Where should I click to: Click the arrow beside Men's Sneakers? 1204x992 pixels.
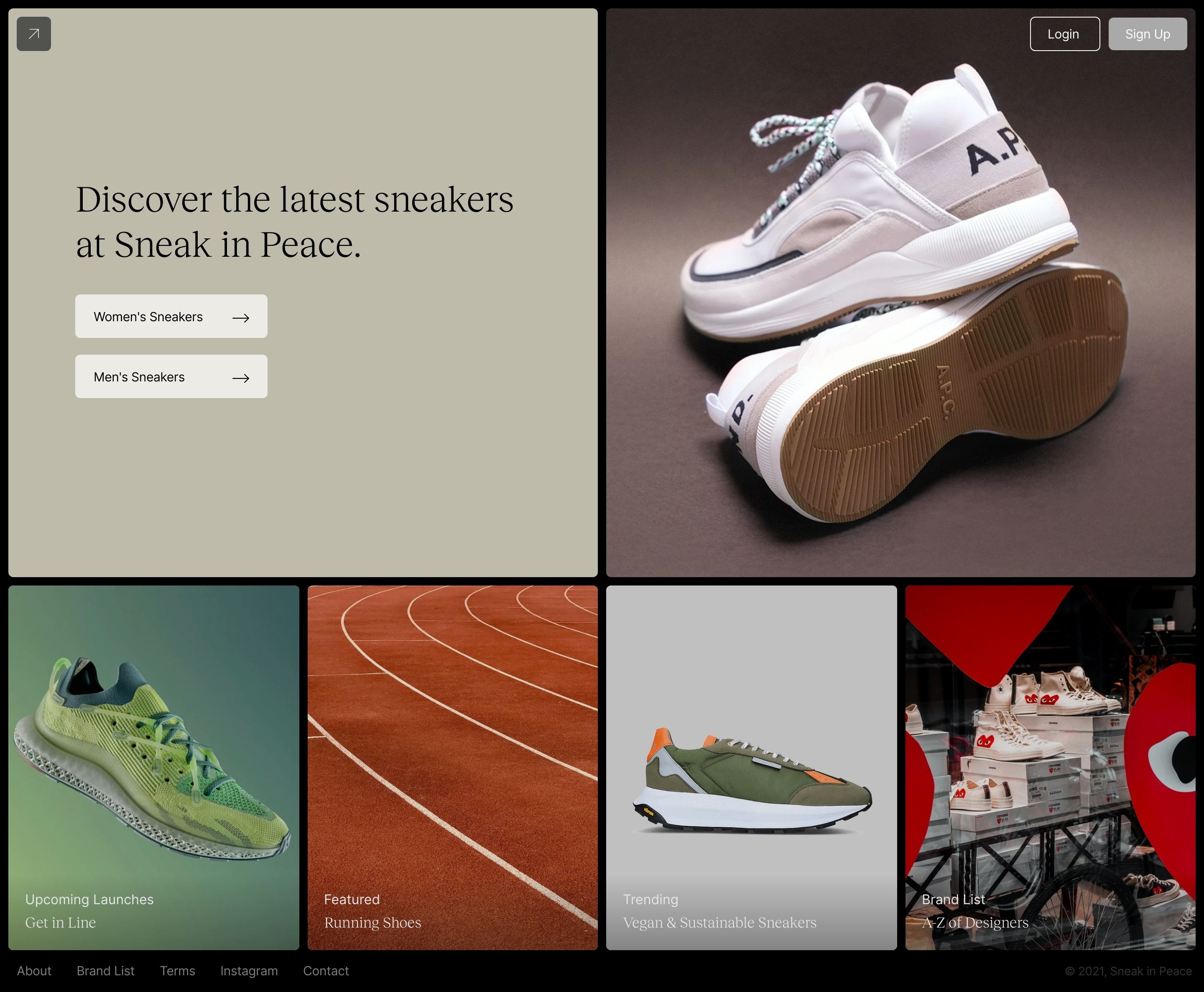pos(240,378)
